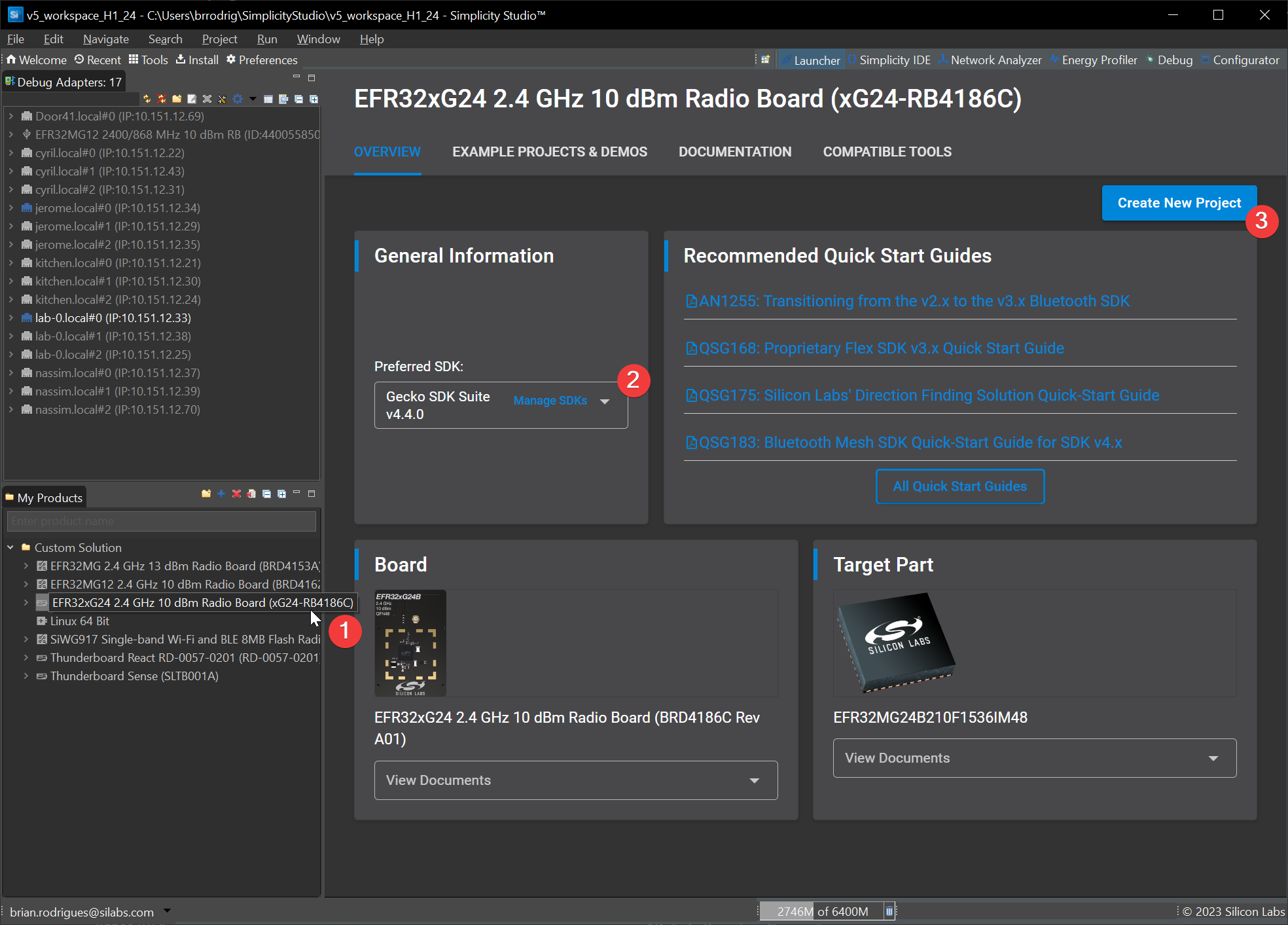Click the grouped tree view icon in Debug Adapters

pyautogui.click(x=283, y=99)
